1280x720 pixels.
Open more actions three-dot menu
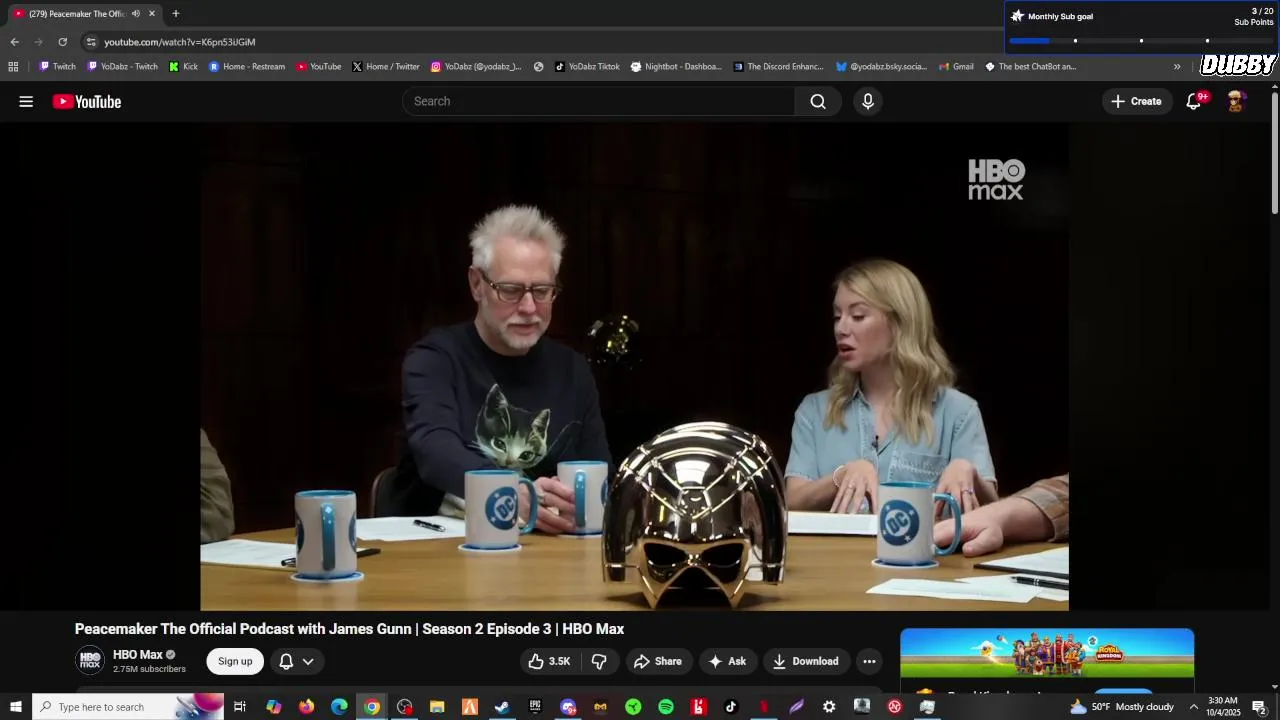[869, 661]
